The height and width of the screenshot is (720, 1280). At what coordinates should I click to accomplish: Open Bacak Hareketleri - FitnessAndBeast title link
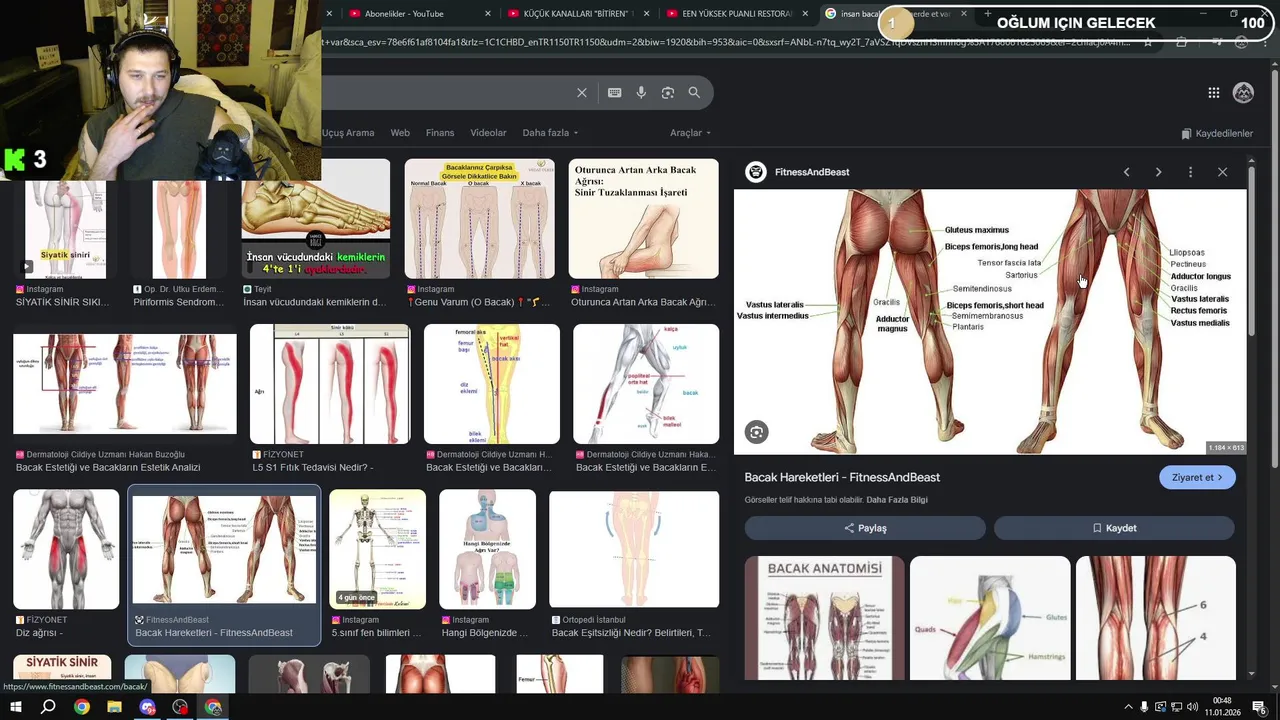click(842, 477)
